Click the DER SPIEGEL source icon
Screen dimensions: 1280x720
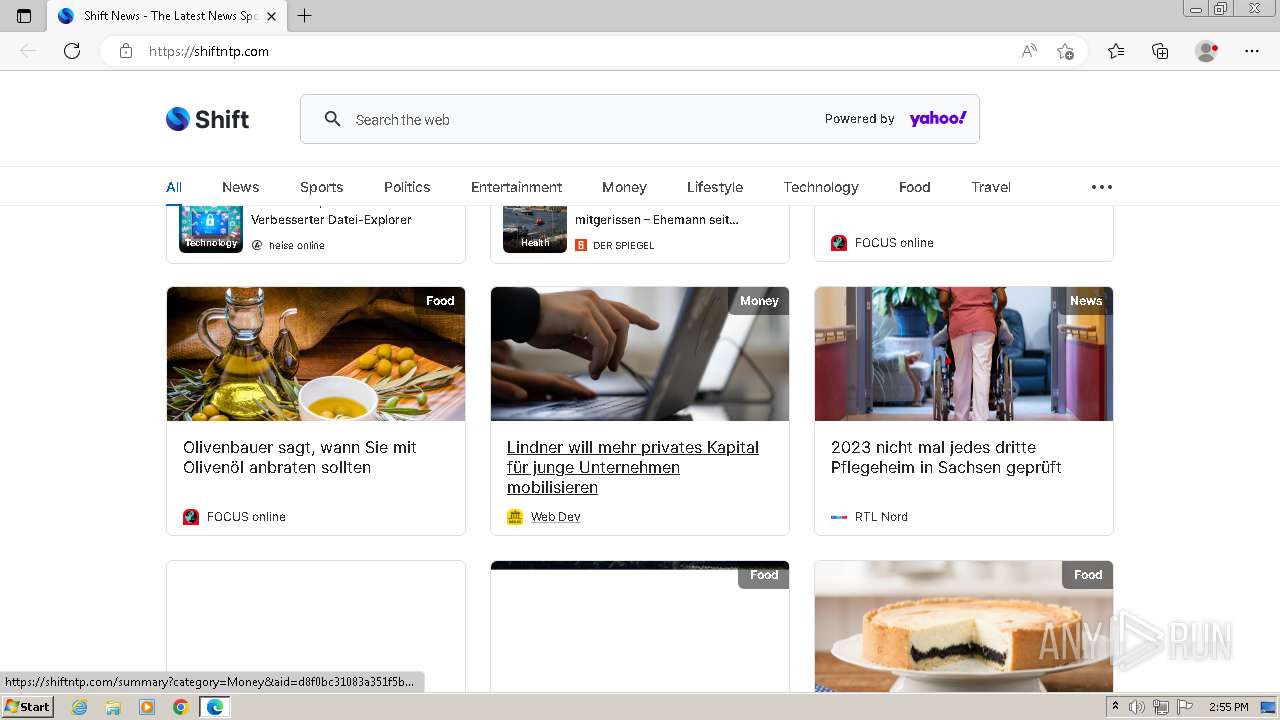coord(581,245)
